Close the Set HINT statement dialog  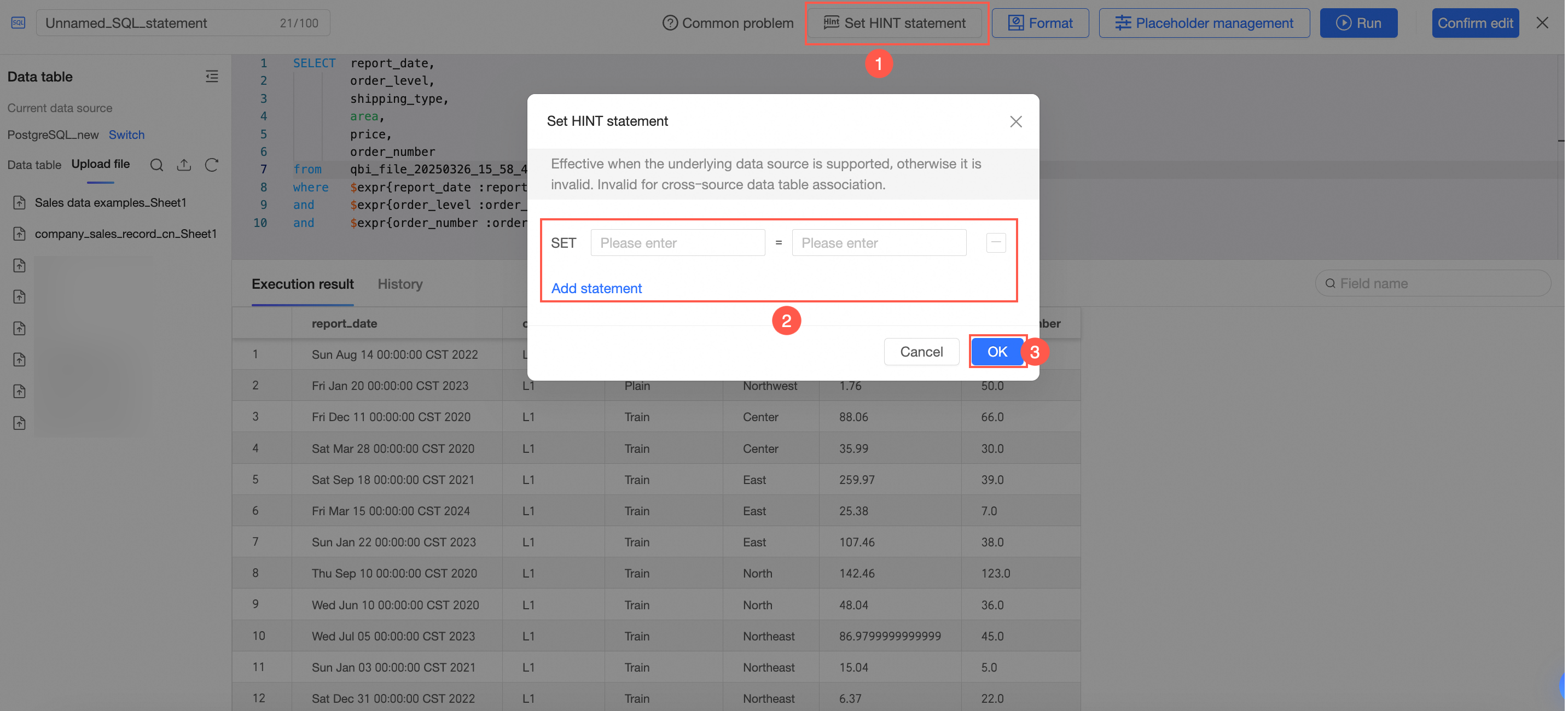(1015, 122)
